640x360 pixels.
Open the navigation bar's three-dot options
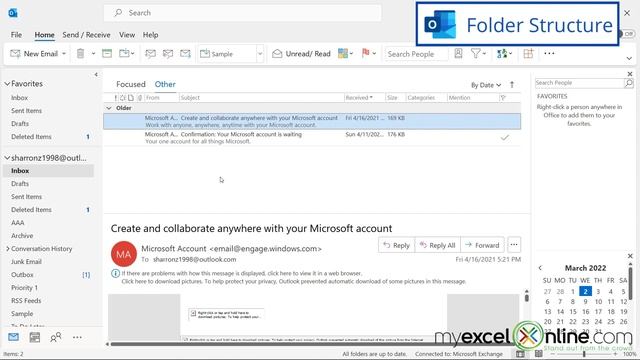click(x=77, y=337)
